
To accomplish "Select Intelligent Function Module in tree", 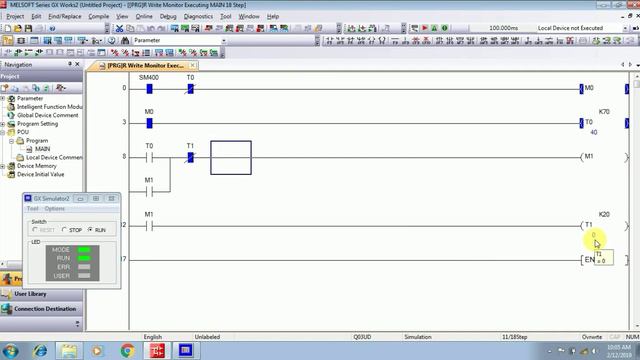I will pyautogui.click(x=49, y=107).
